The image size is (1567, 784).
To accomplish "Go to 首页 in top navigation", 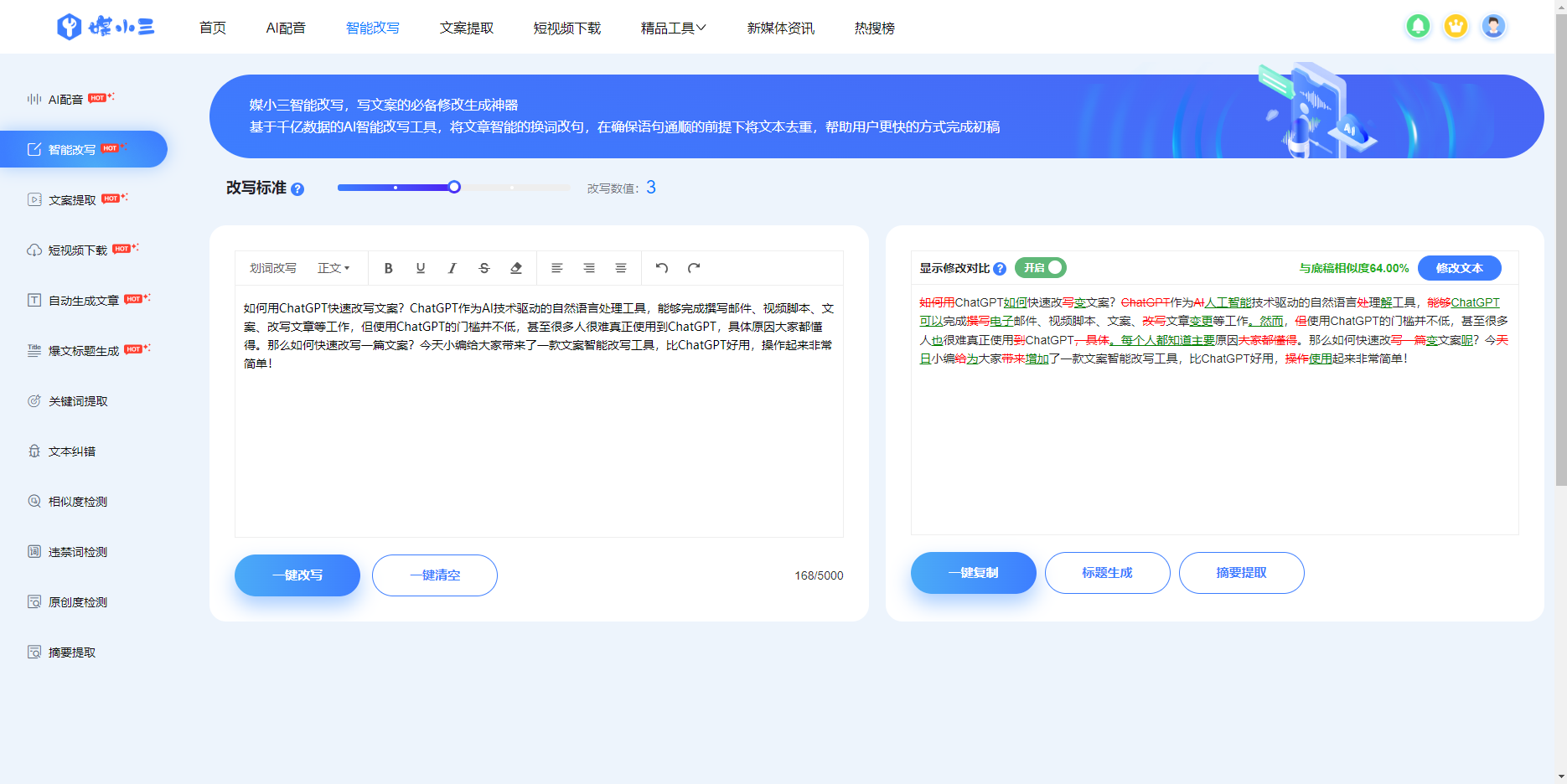I will [x=213, y=28].
